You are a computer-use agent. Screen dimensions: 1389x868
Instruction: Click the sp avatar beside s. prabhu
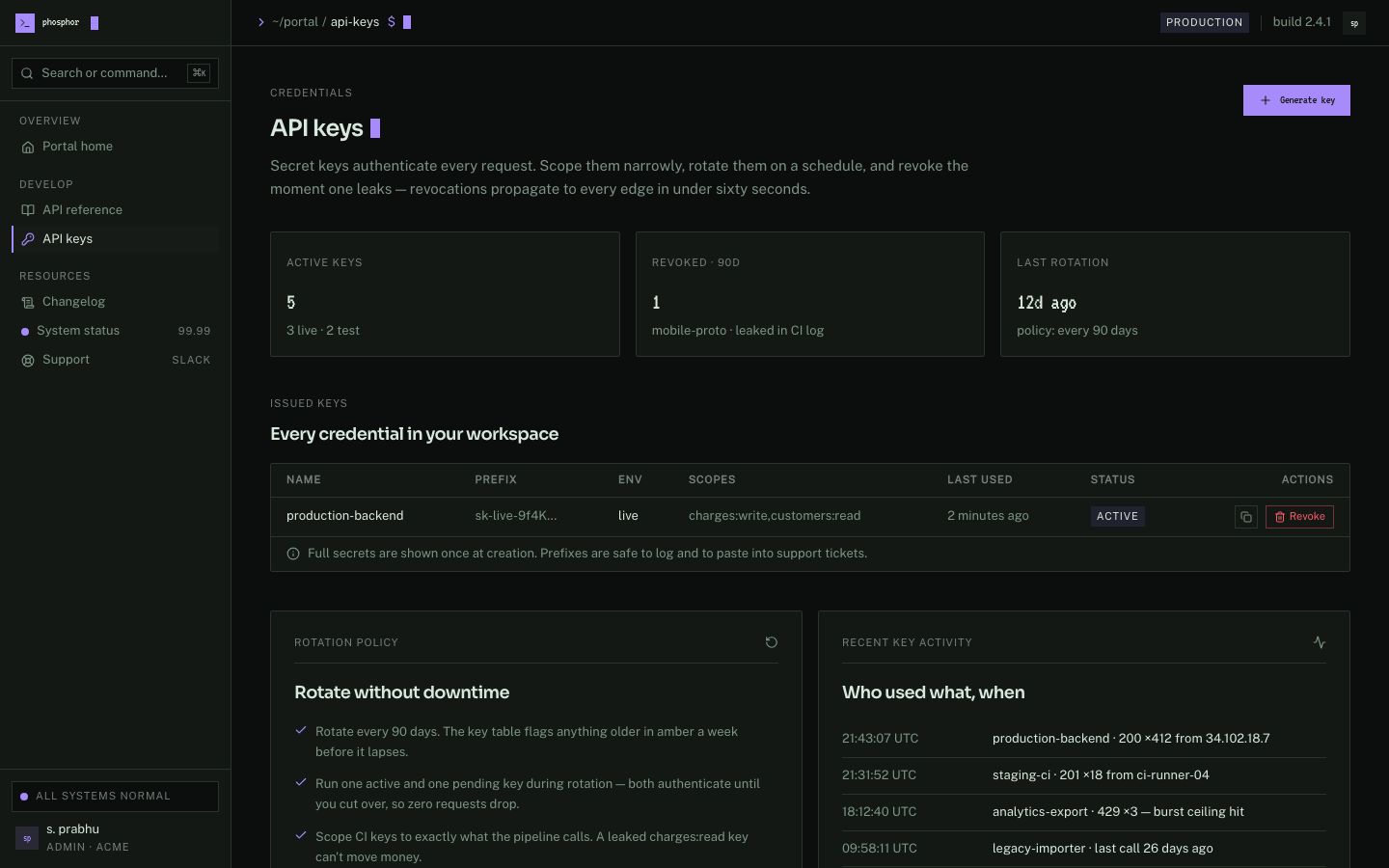27,838
